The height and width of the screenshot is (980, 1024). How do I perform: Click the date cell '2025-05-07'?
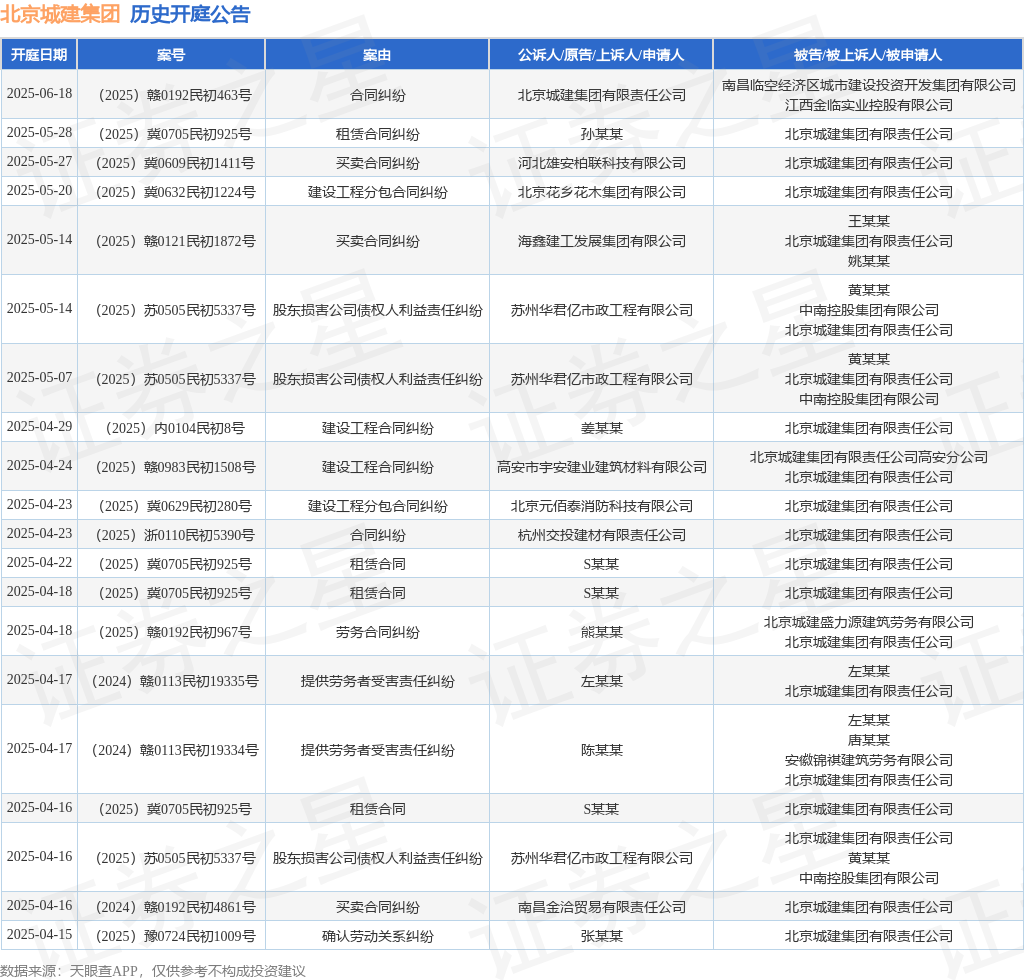39,378
